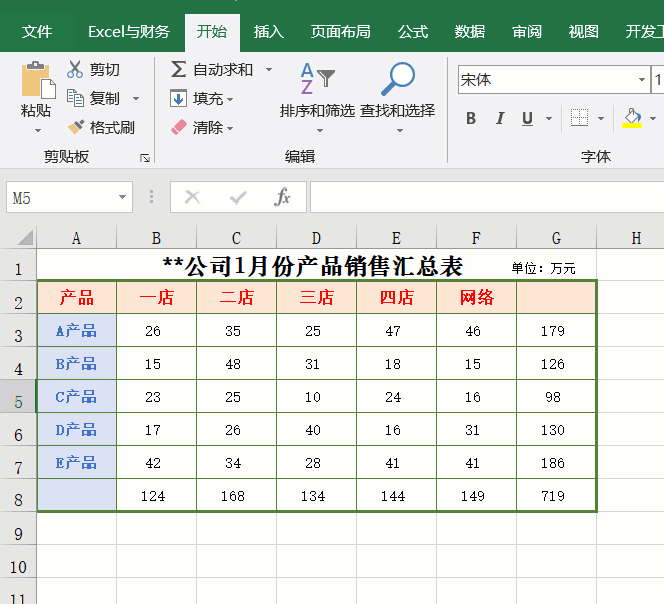Toggle underline formatting
Screen dimensions: 664x604
point(527,119)
